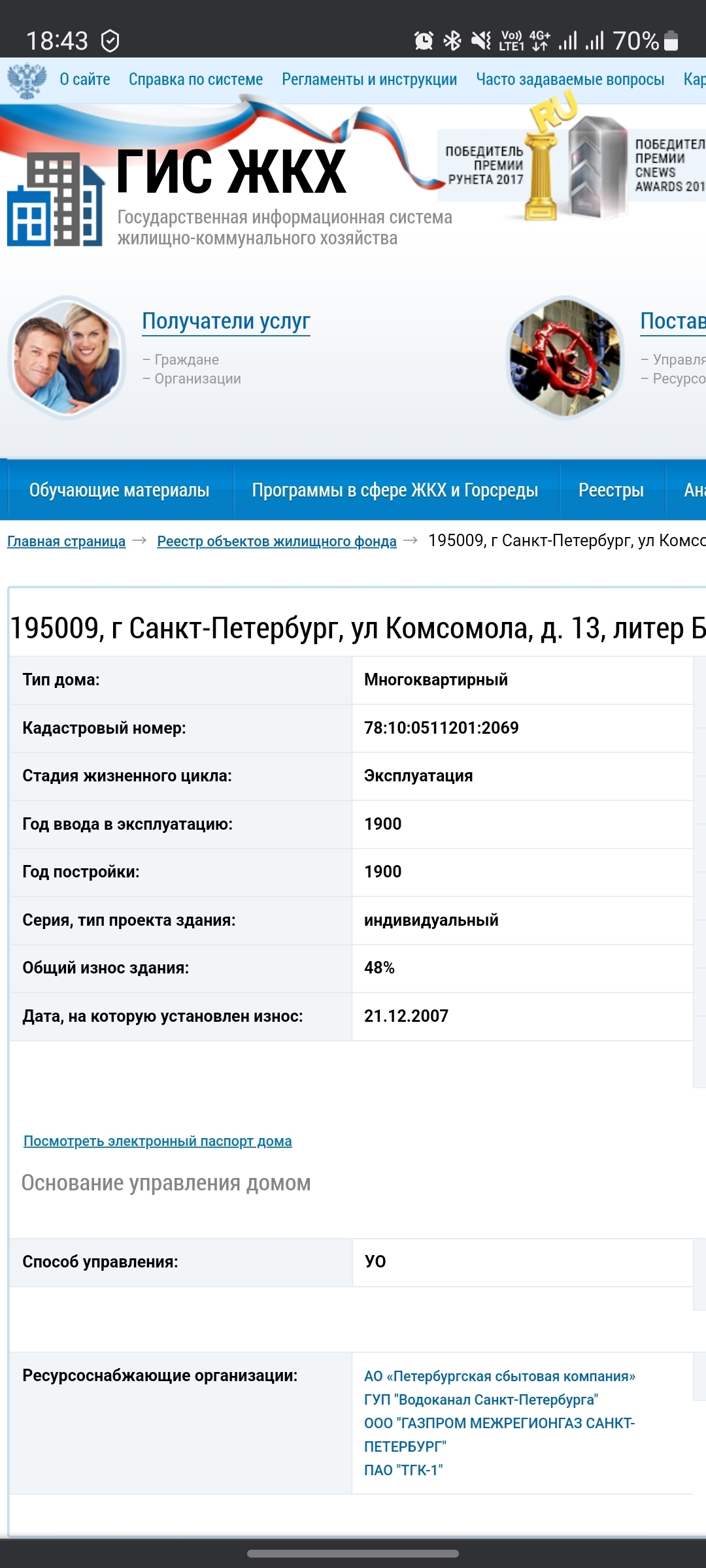Open the Получатели услуг section
Screen dimensions: 706x1568
226,321
